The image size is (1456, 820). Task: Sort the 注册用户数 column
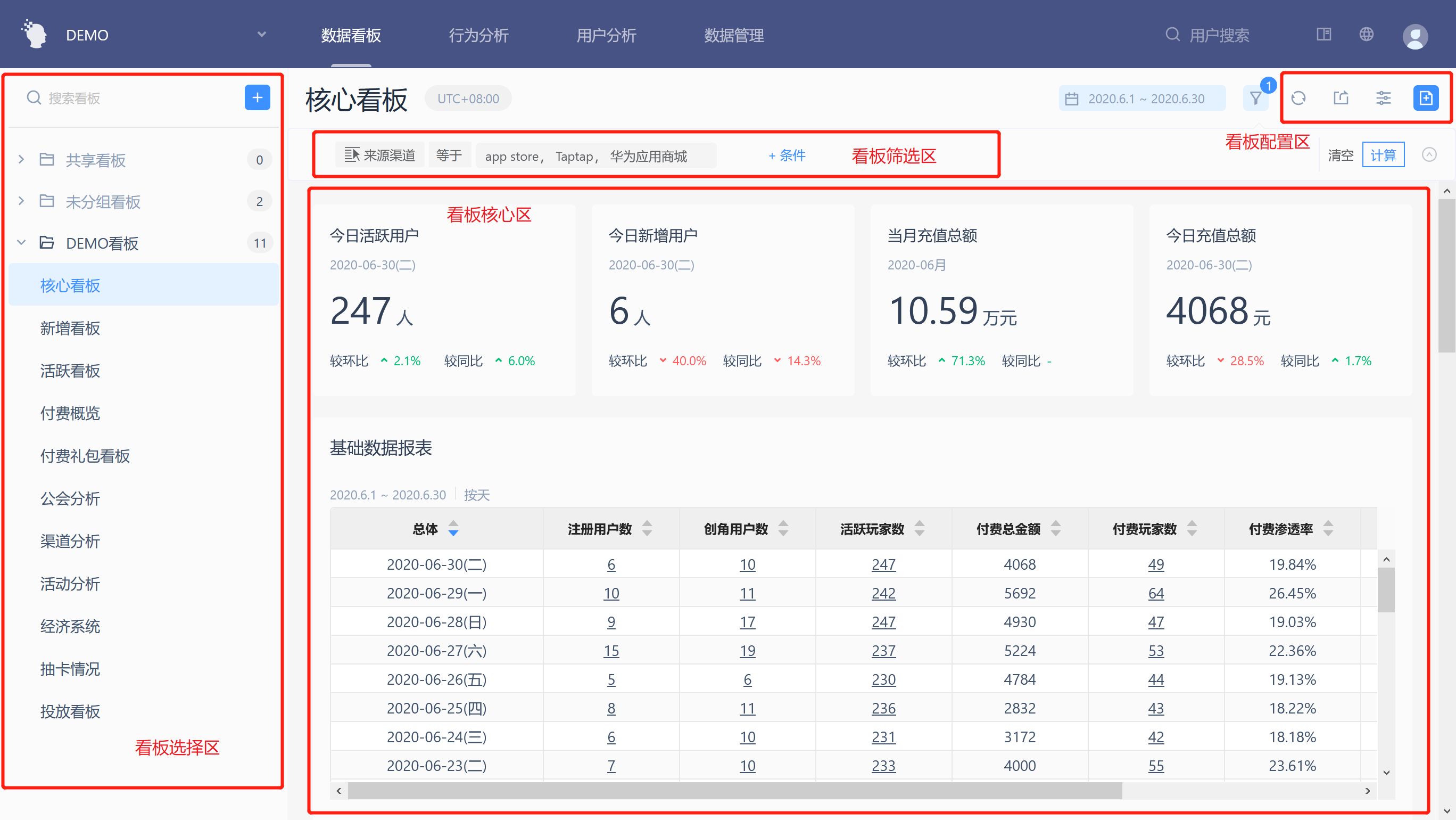pyautogui.click(x=647, y=529)
